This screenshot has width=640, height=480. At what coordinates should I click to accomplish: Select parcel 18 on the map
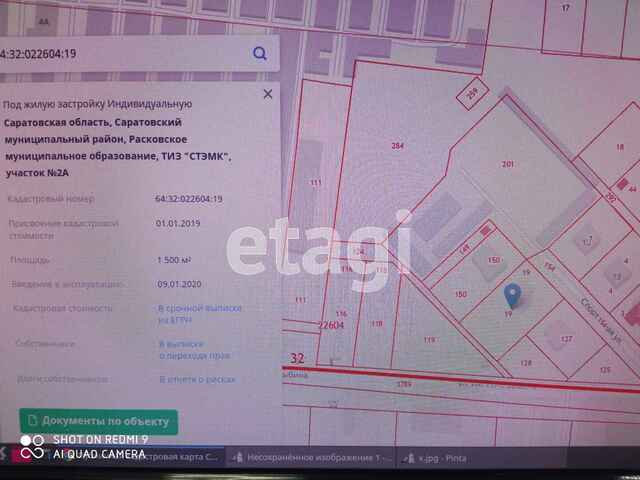click(x=620, y=147)
